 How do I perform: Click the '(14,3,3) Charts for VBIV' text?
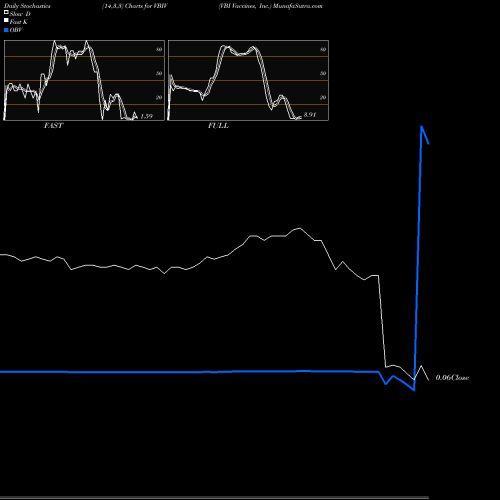[135, 6]
